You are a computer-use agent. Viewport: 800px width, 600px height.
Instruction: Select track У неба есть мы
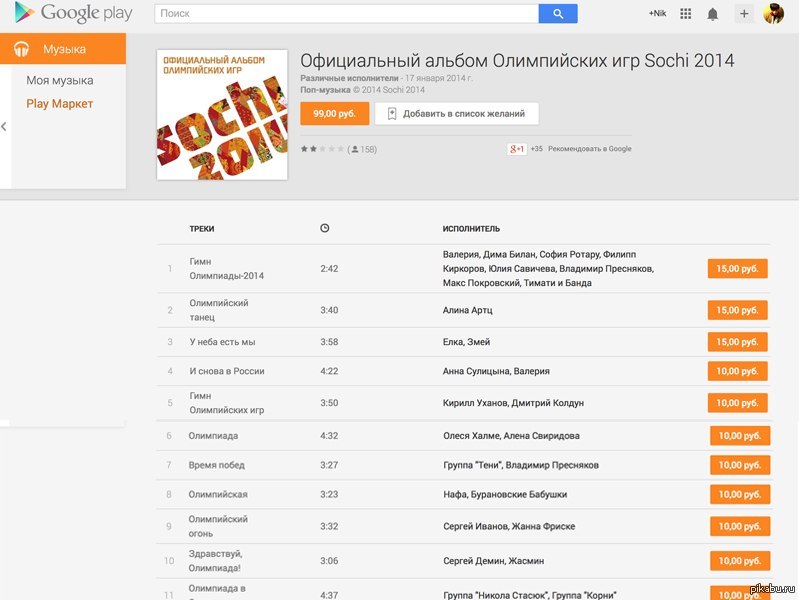click(222, 342)
